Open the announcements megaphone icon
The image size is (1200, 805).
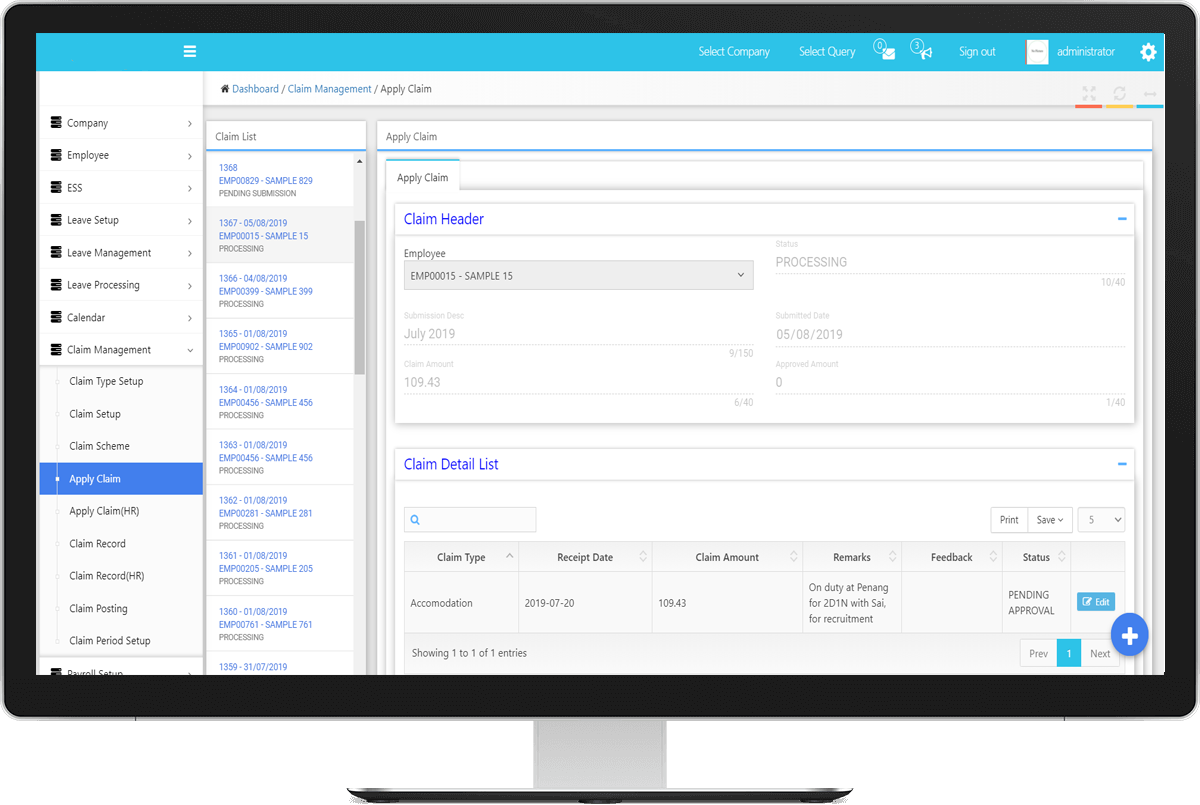click(924, 53)
